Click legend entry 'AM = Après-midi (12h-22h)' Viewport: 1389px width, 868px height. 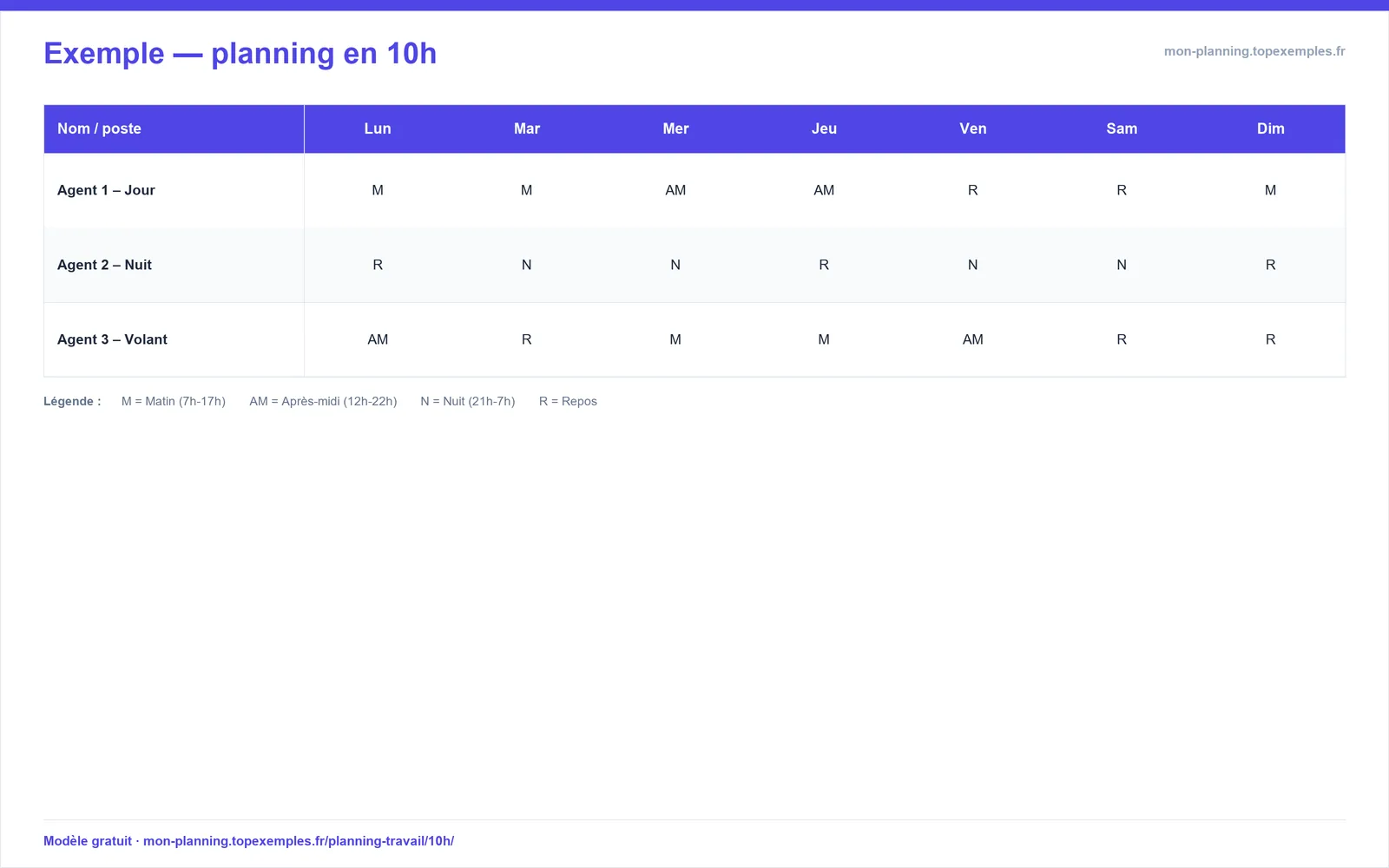[x=323, y=401]
